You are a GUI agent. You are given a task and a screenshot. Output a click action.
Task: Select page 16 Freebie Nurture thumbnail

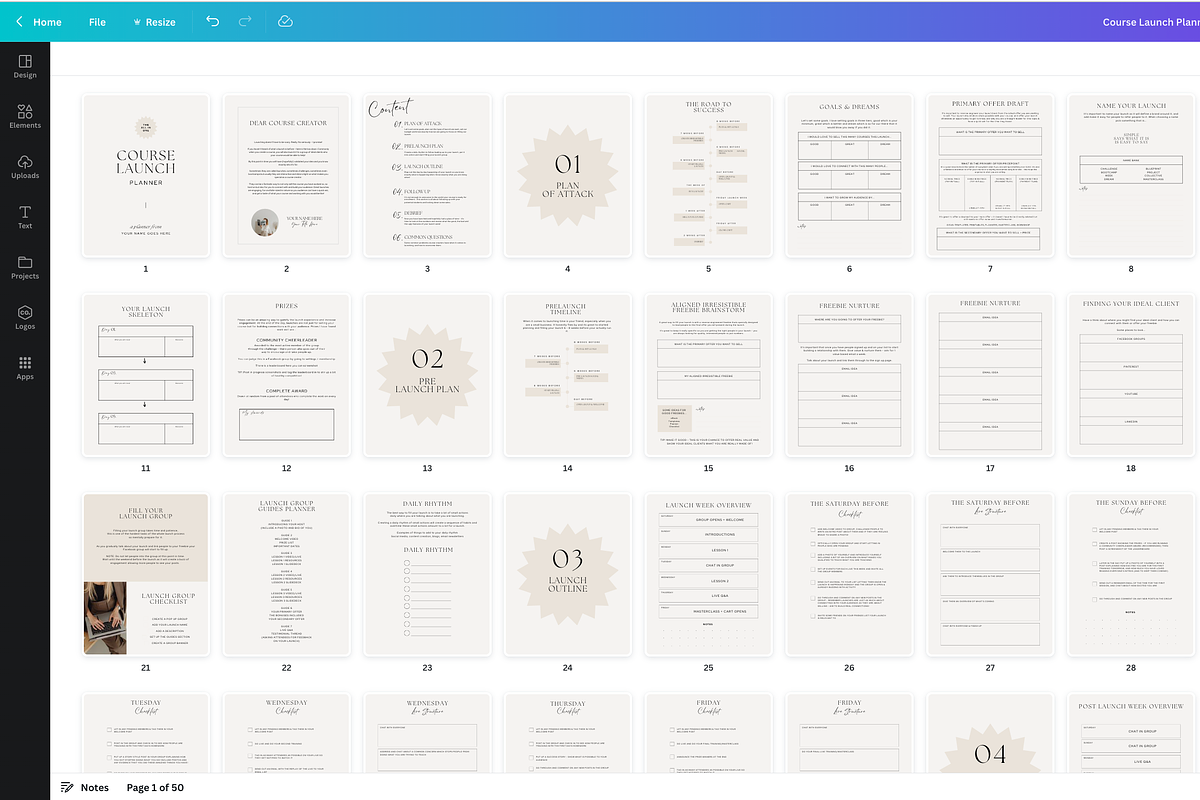click(x=849, y=375)
